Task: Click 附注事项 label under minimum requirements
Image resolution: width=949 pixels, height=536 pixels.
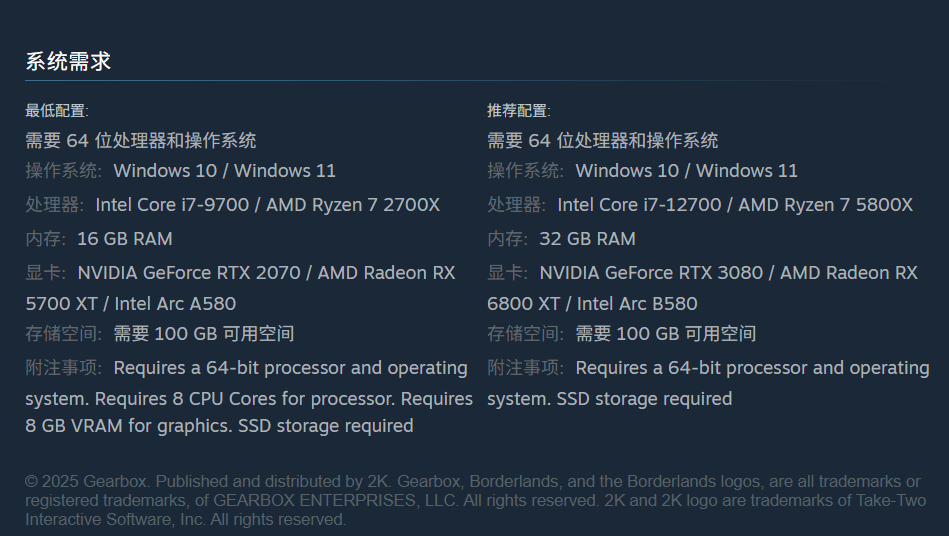Action: pyautogui.click(x=64, y=368)
